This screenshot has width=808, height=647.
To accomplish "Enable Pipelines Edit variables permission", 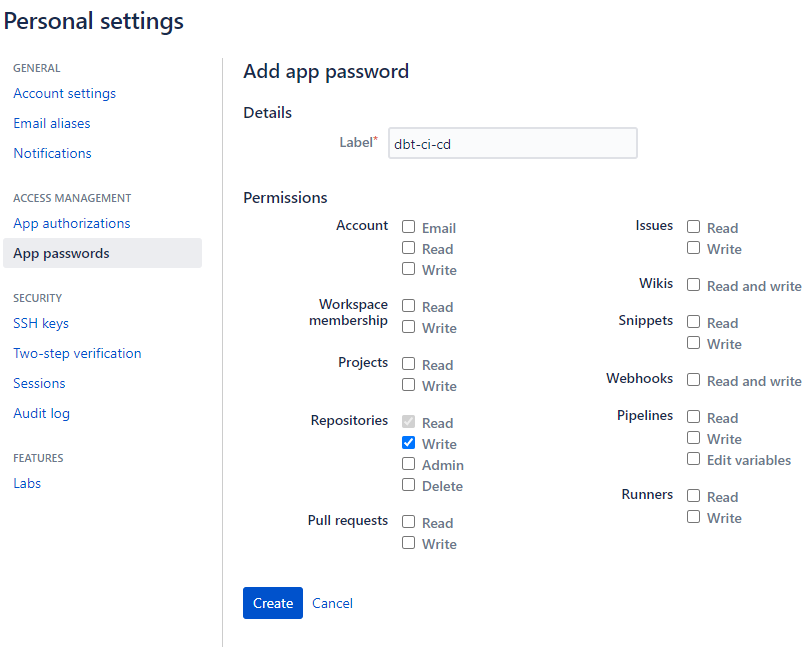I will [x=694, y=459].
